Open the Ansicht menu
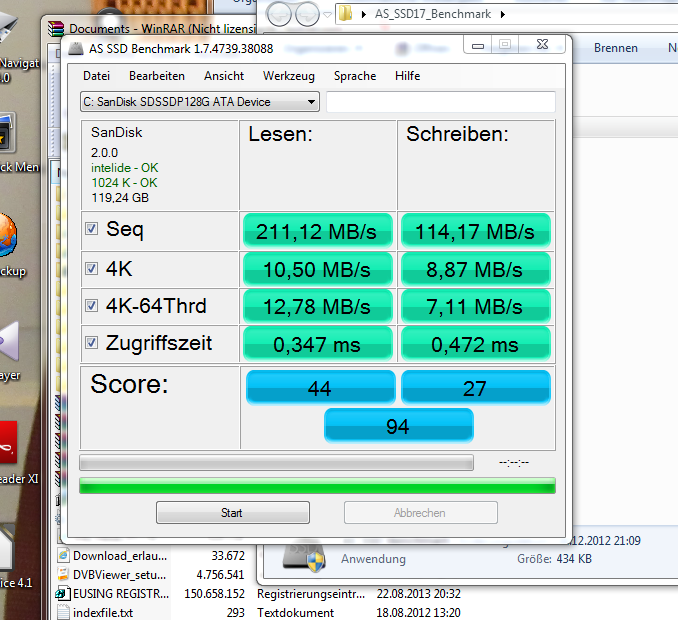This screenshot has width=678, height=620. (224, 76)
